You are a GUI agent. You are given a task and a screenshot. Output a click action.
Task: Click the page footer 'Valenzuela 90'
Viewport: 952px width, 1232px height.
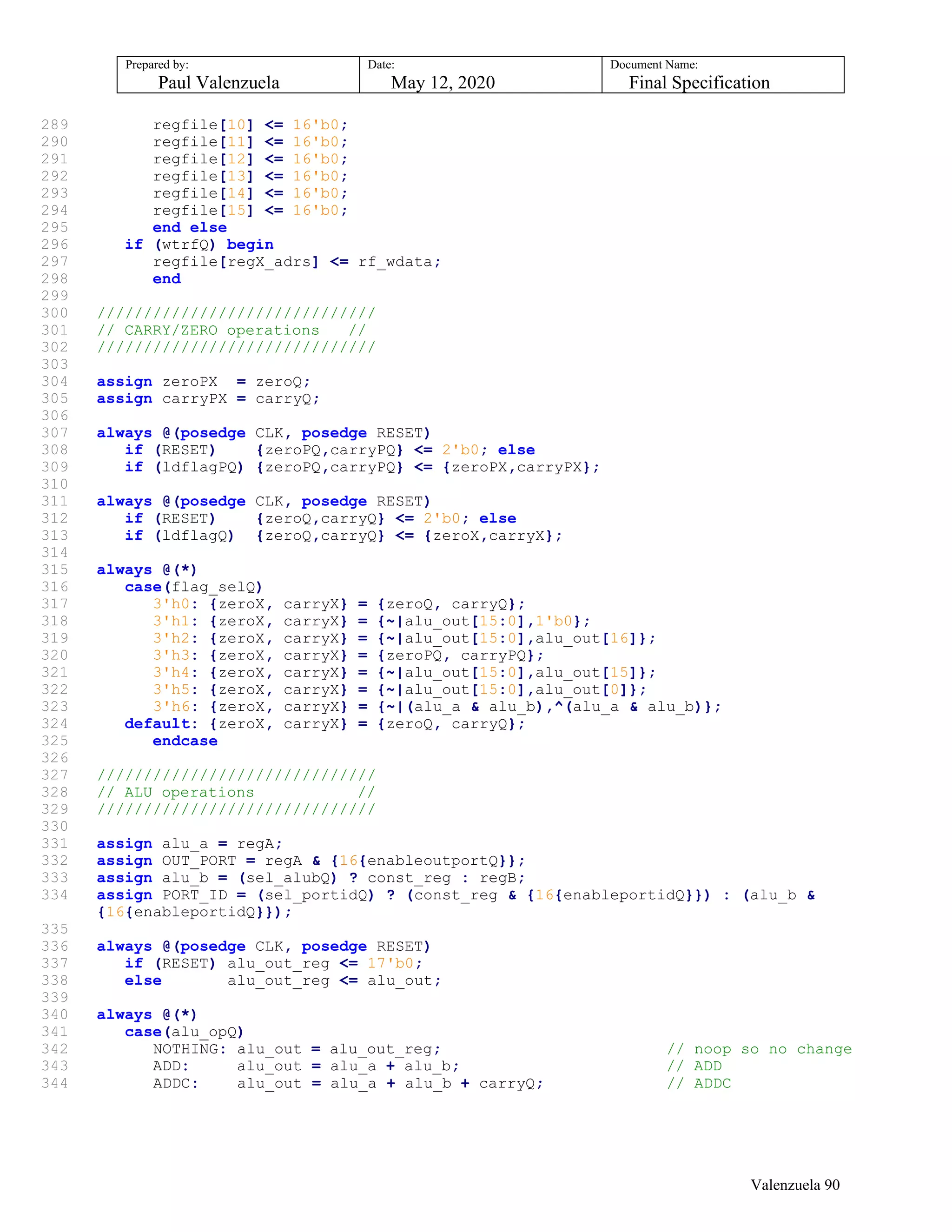click(795, 1185)
